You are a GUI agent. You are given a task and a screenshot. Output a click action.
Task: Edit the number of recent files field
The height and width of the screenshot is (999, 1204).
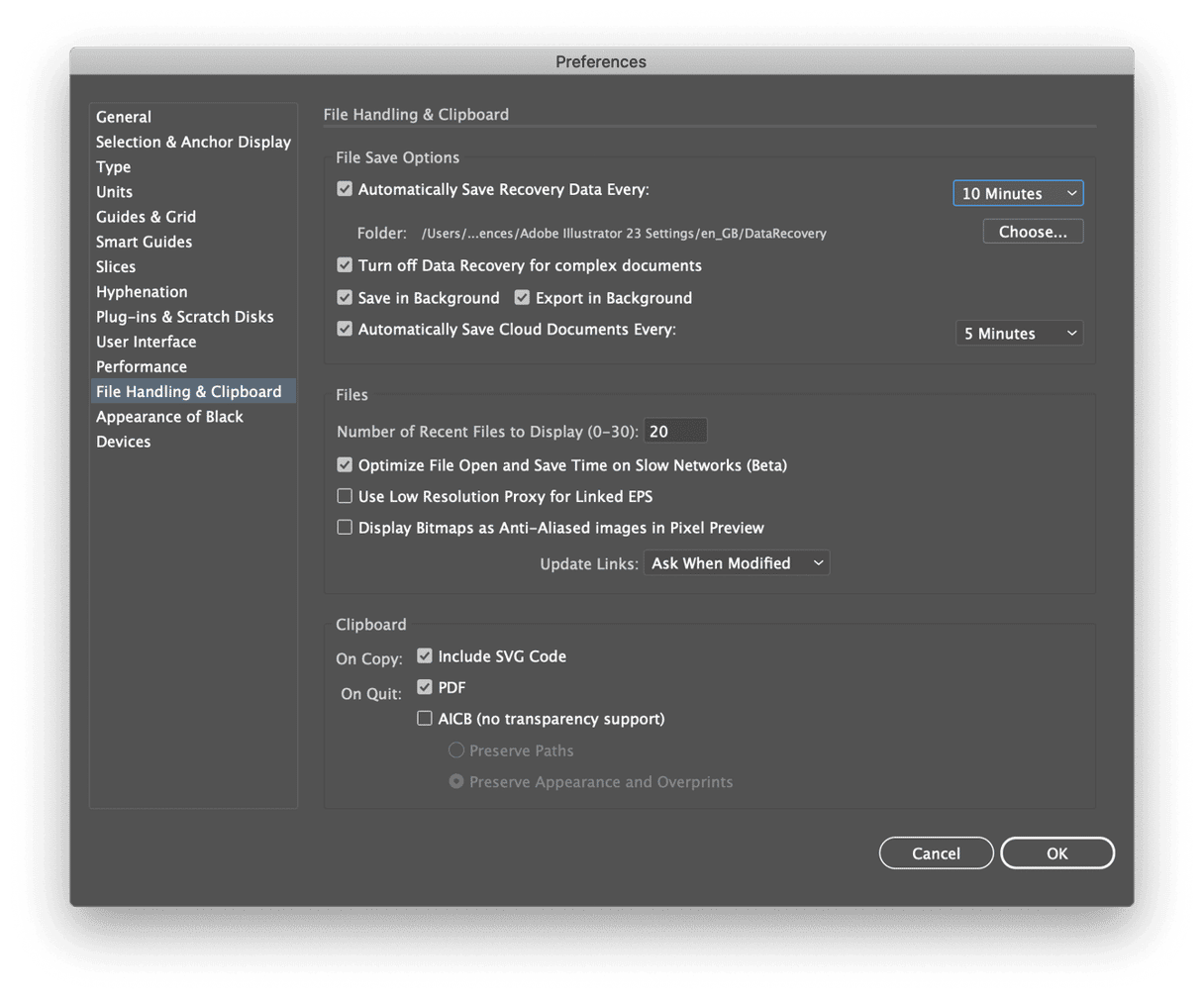pyautogui.click(x=675, y=430)
